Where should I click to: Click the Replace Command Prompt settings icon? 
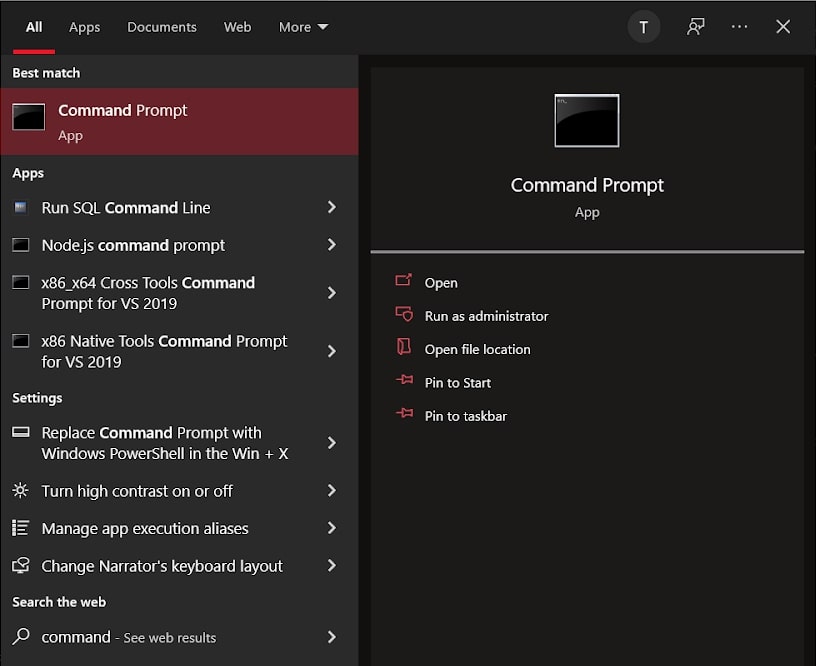(20, 432)
